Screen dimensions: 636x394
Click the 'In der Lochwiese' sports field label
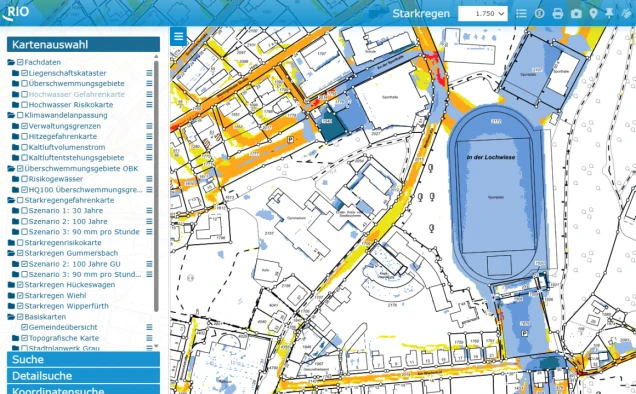491,157
